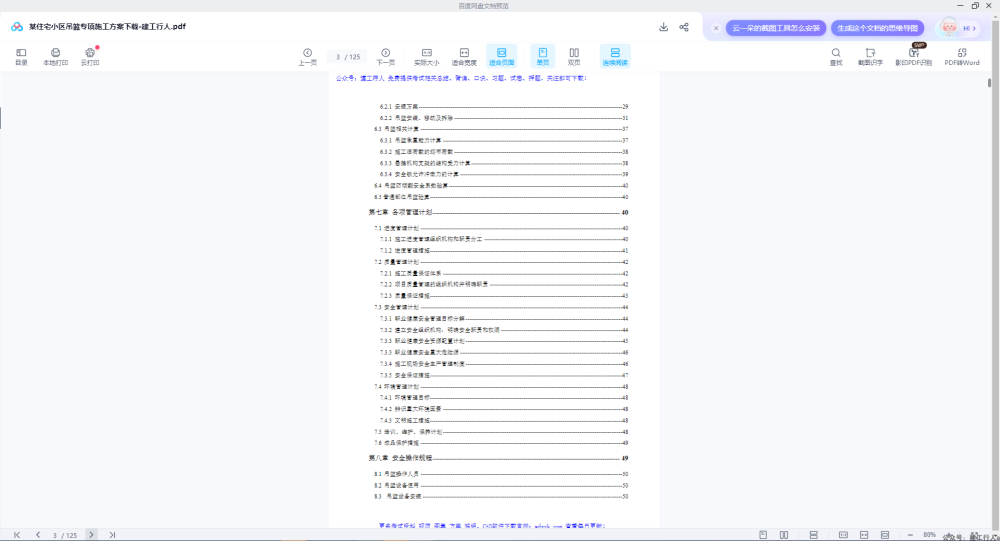Switch to 双页 double page layout
Viewport: 1000px width, 541px height.
click(574, 57)
